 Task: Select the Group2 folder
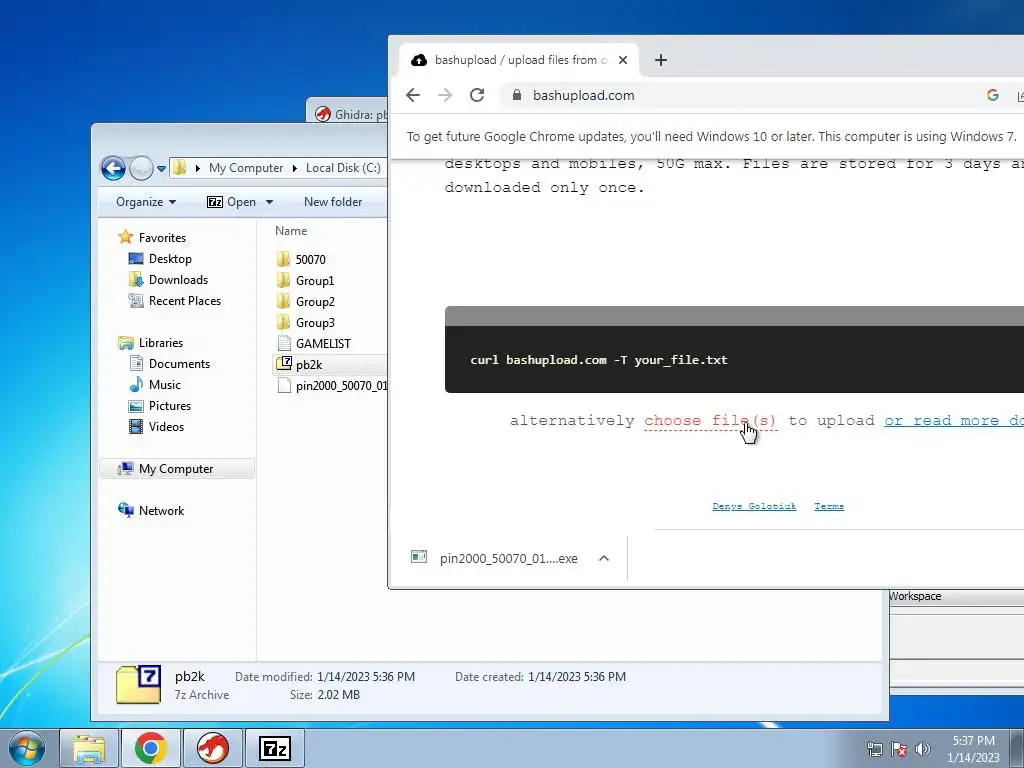pyautogui.click(x=315, y=302)
